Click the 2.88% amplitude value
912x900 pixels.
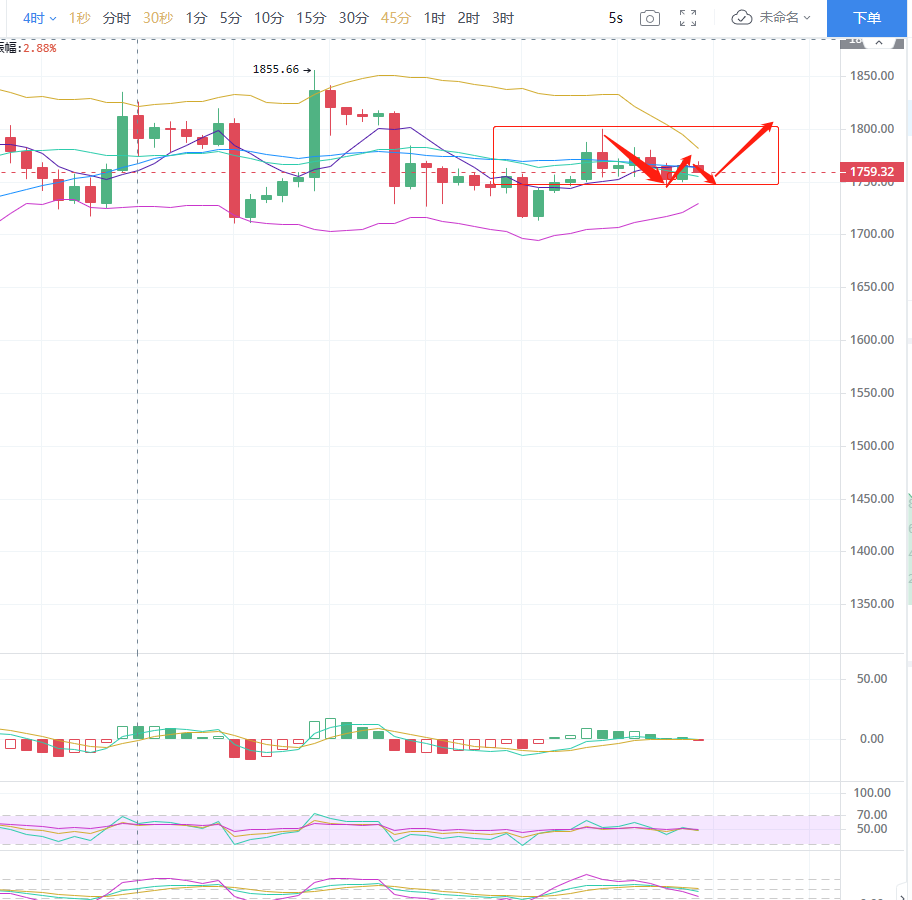point(40,48)
